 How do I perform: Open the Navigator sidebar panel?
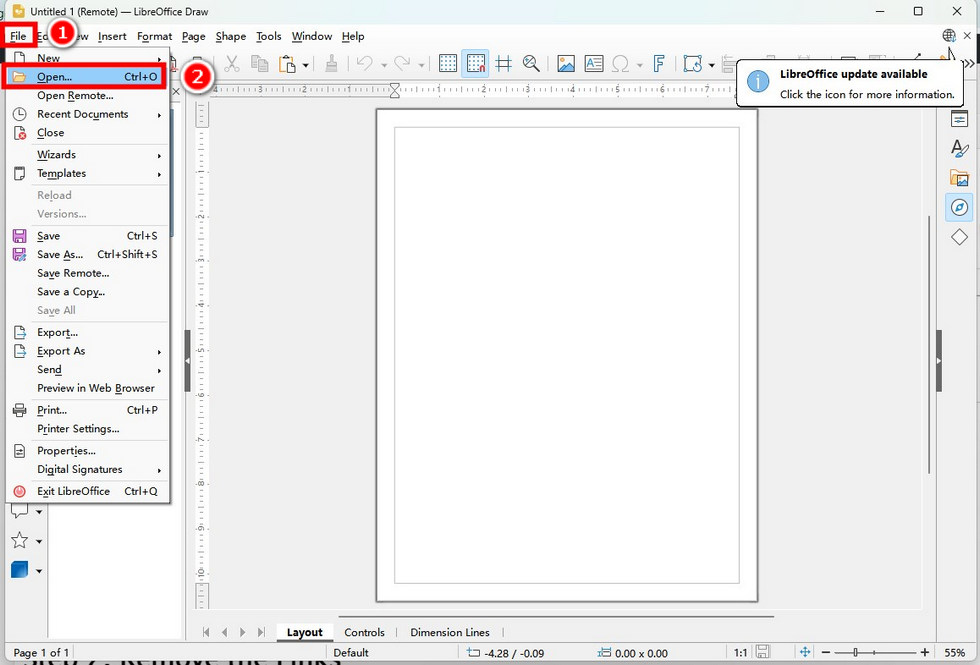[960, 207]
